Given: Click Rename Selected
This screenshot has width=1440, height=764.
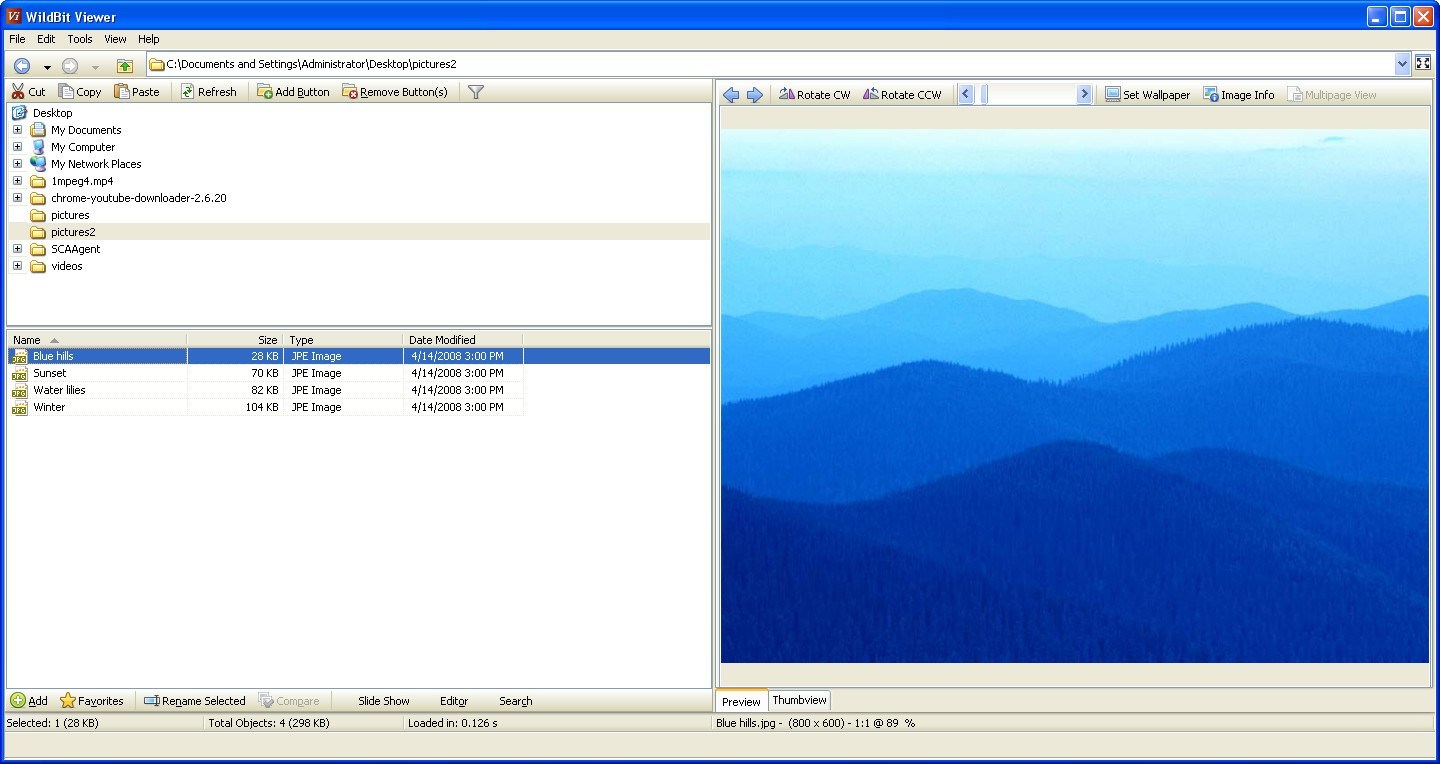Looking at the screenshot, I should pos(194,701).
